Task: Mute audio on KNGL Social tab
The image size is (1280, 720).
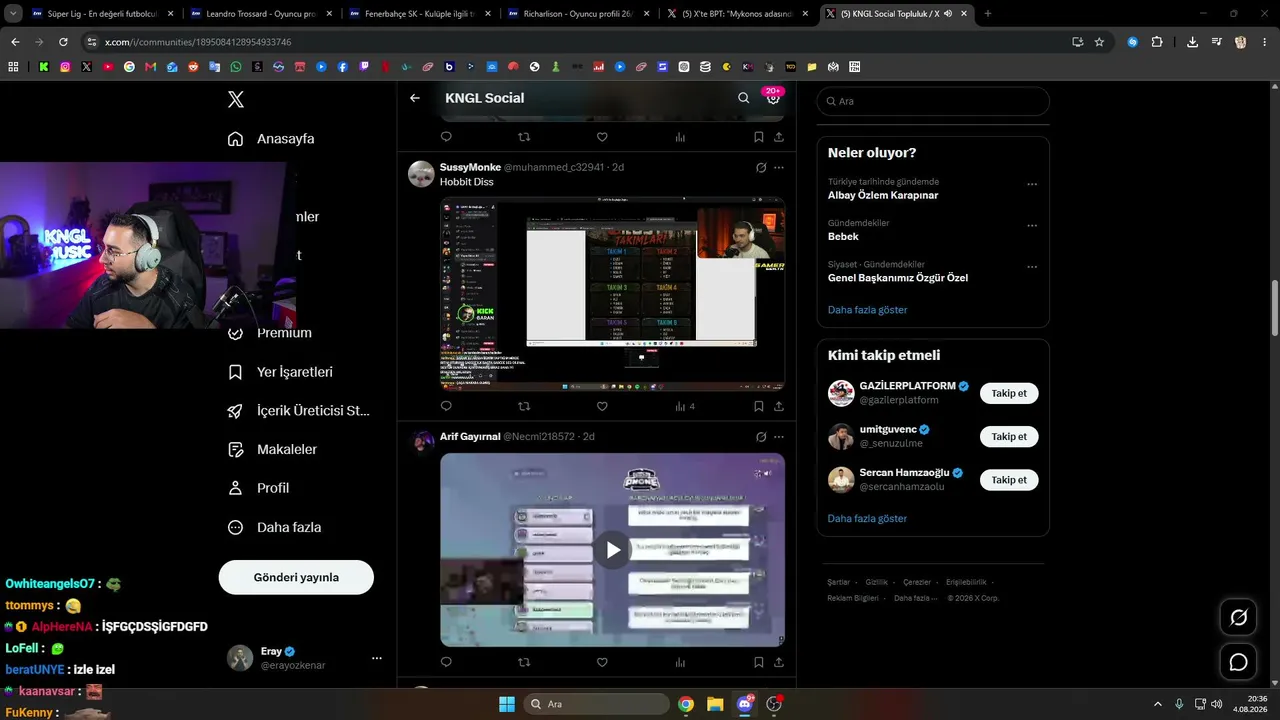Action: click(x=946, y=14)
